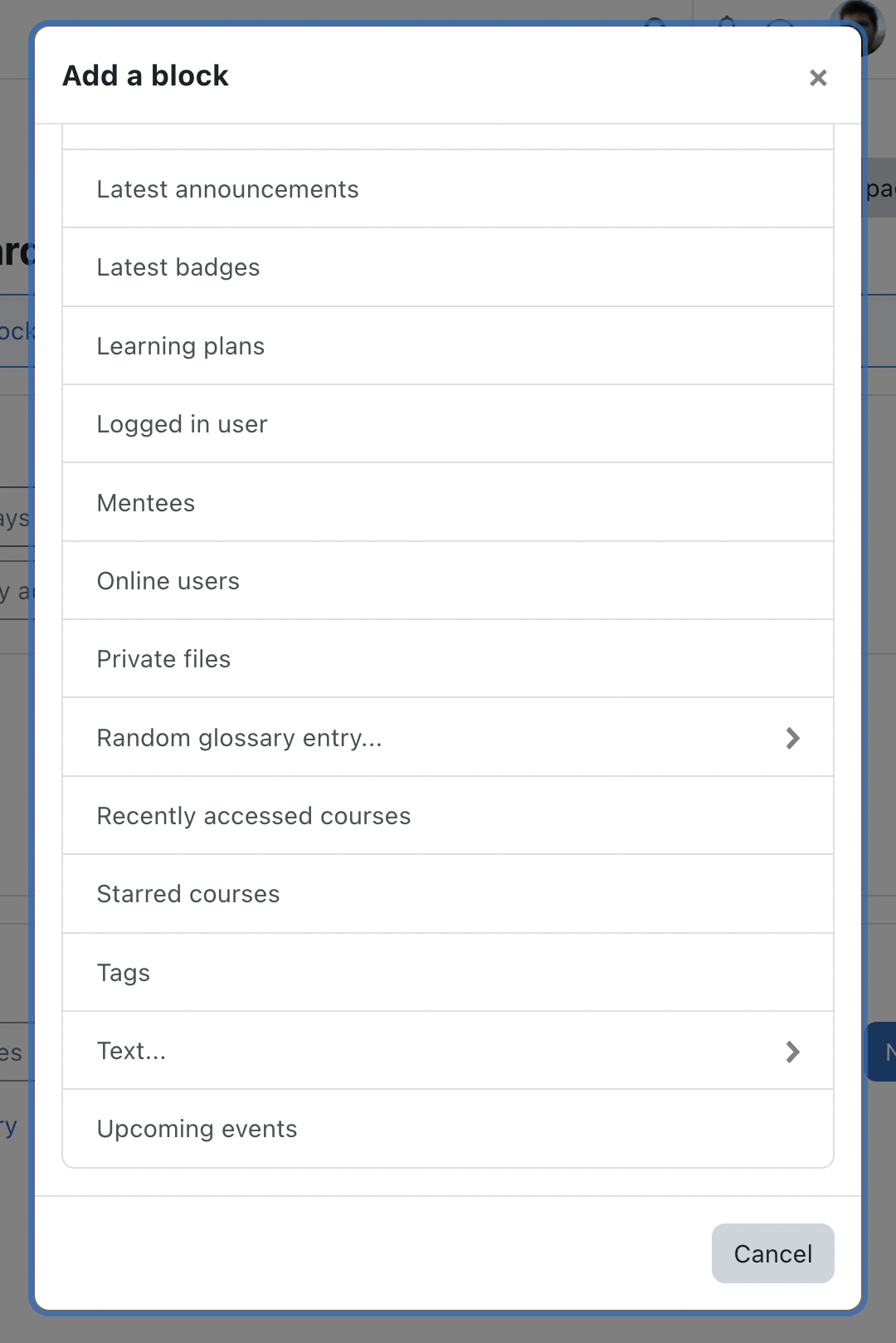Add the Mentees block

(x=448, y=503)
